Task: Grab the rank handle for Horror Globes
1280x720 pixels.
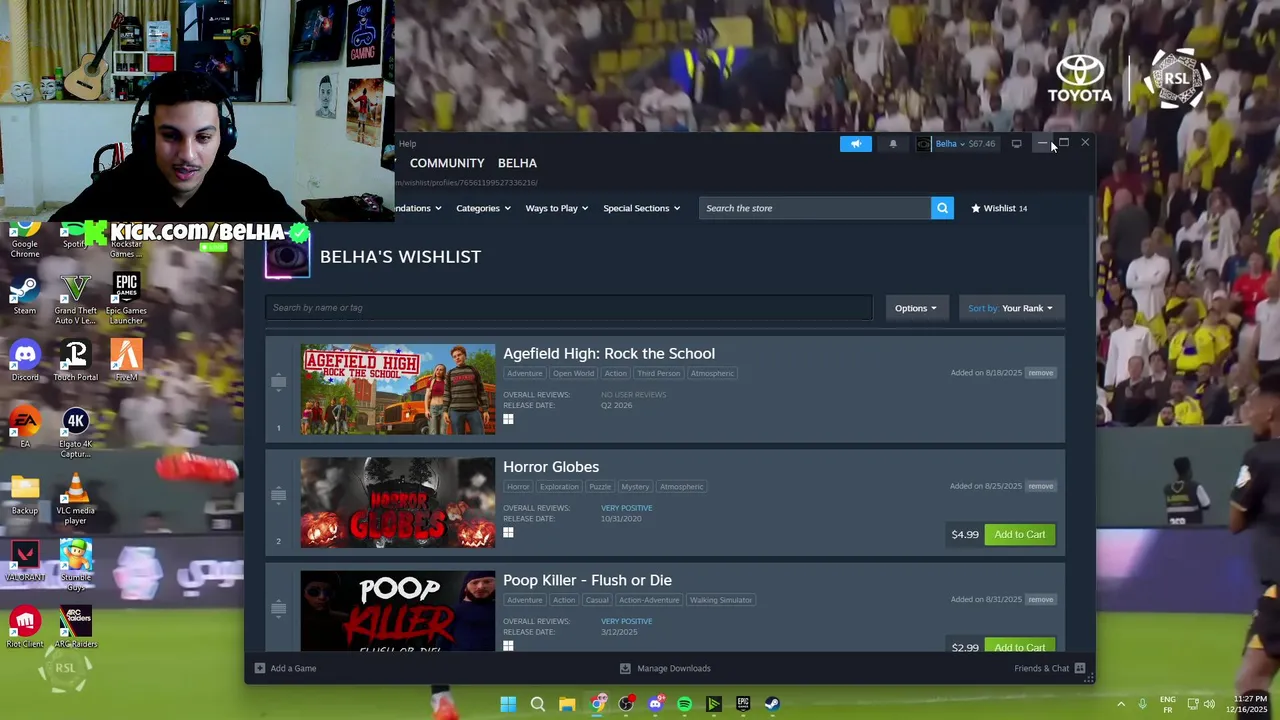Action: [x=279, y=495]
